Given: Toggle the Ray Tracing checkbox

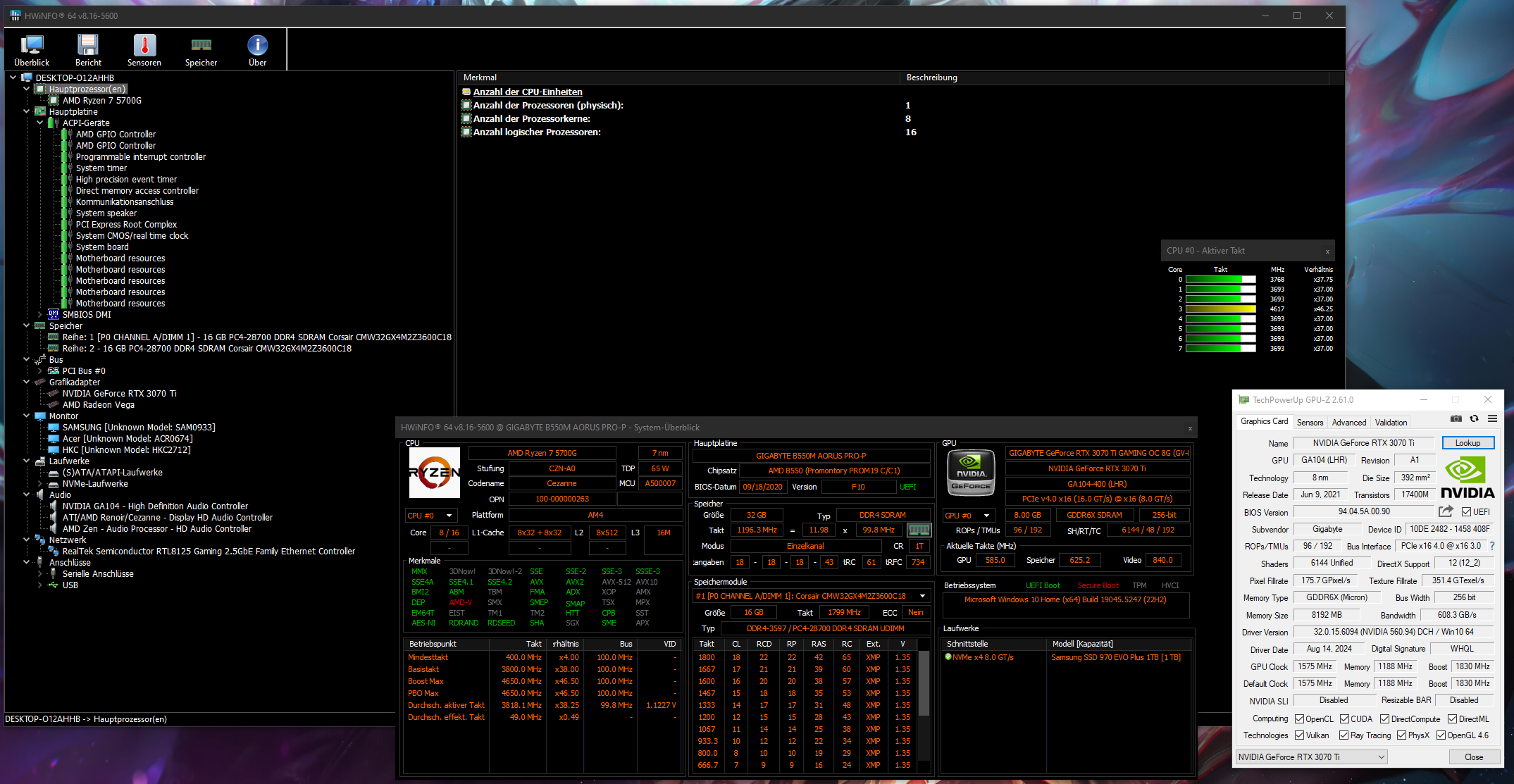Looking at the screenshot, I should click(x=1344, y=735).
